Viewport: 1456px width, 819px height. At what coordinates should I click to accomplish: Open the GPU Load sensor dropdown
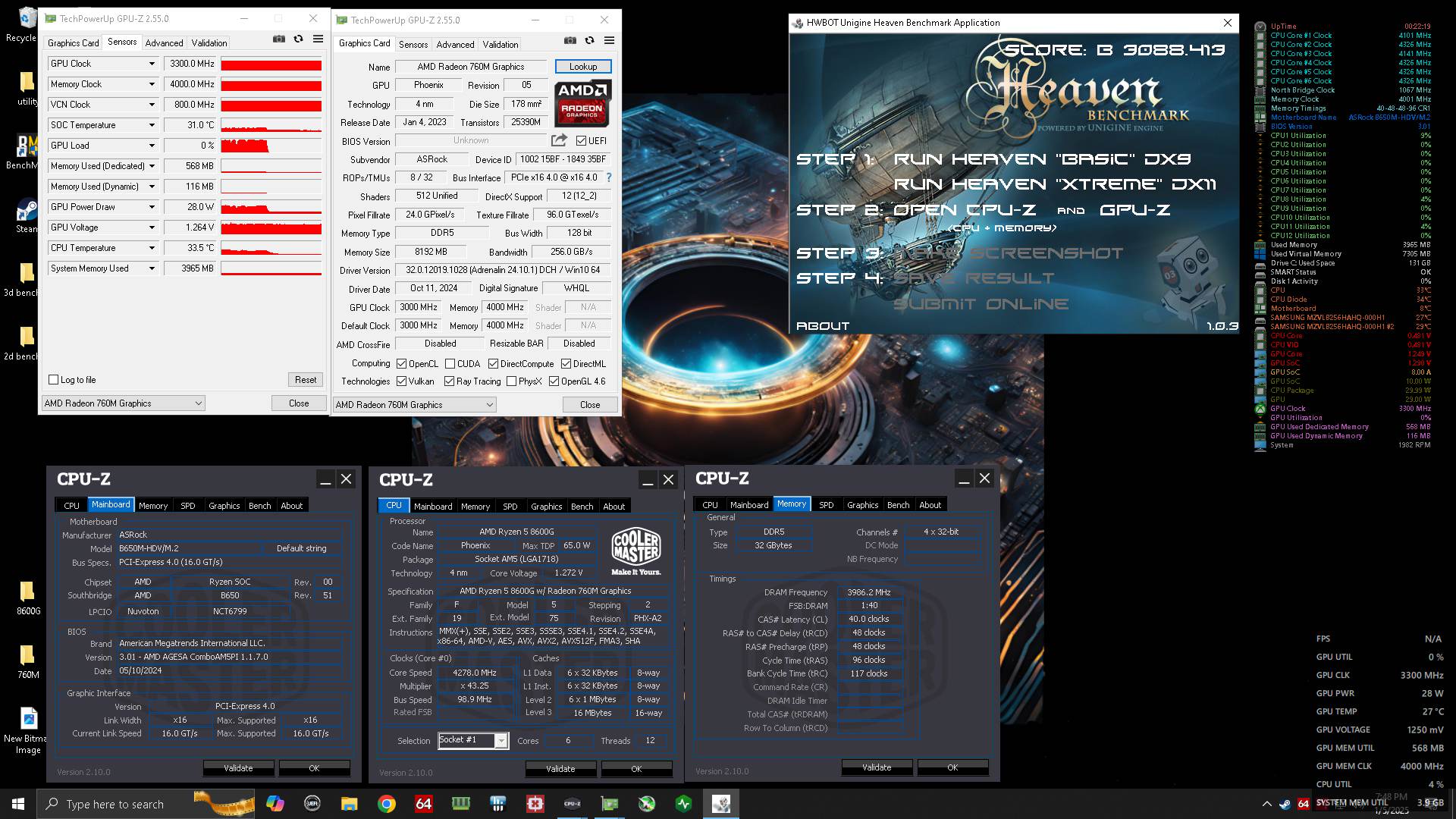(152, 146)
